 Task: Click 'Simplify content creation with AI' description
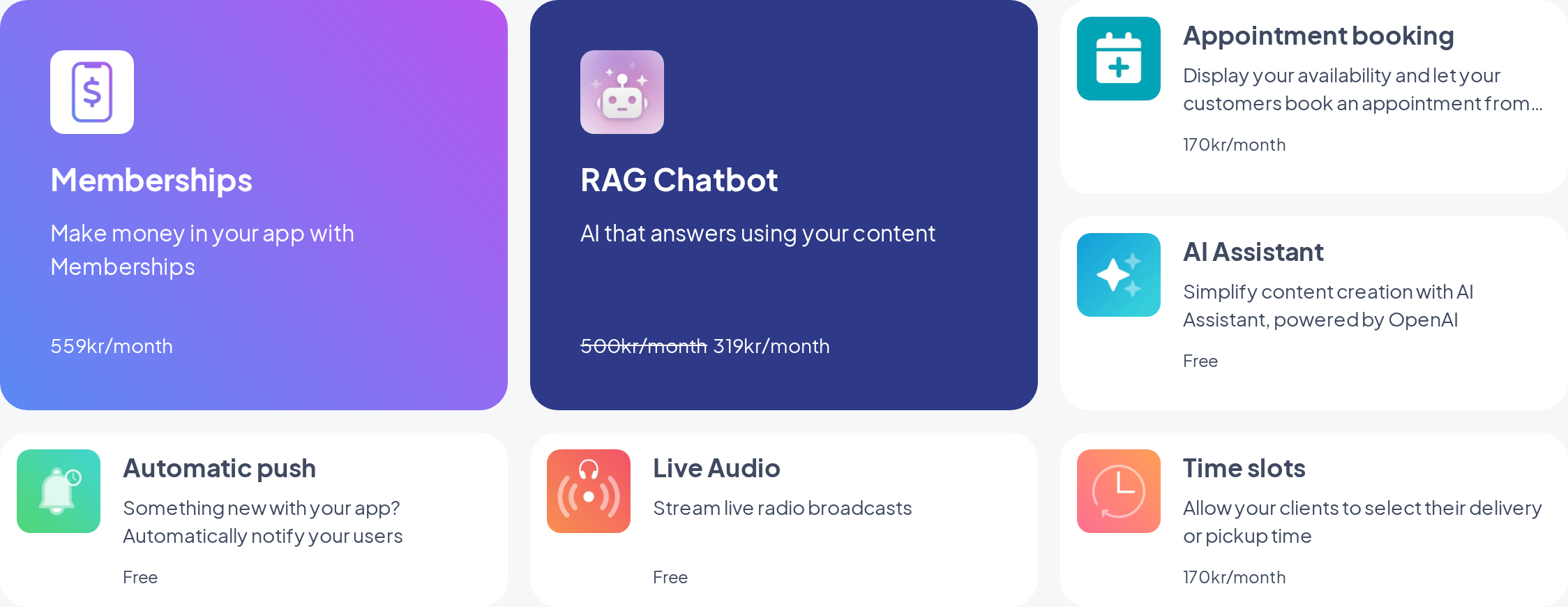tap(1328, 292)
